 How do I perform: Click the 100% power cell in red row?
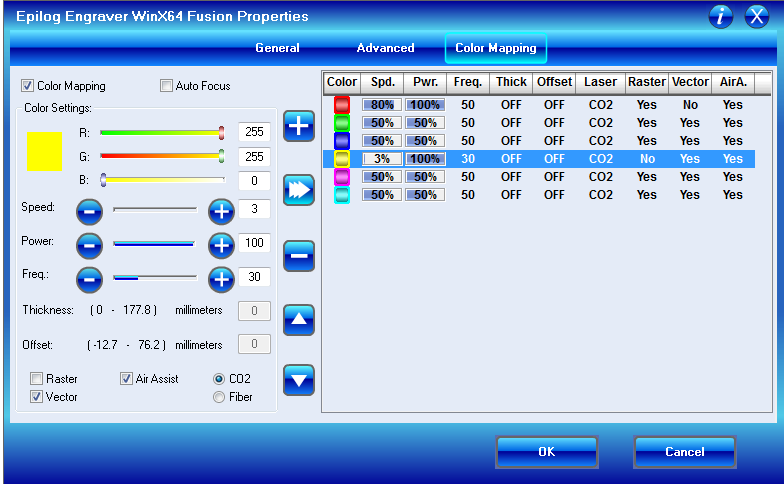[x=425, y=105]
